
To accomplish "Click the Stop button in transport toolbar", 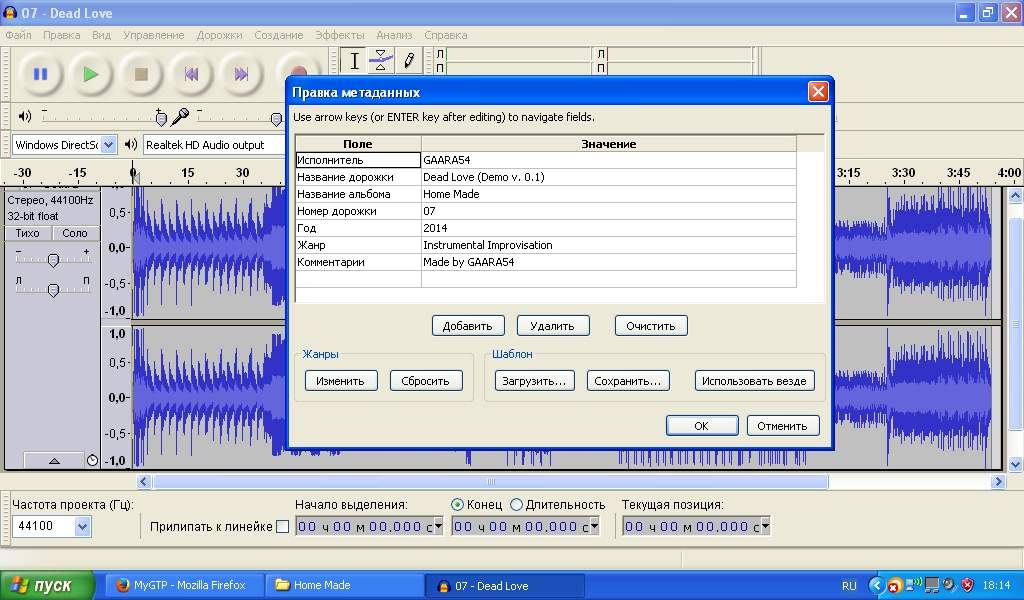I will tap(141, 74).
